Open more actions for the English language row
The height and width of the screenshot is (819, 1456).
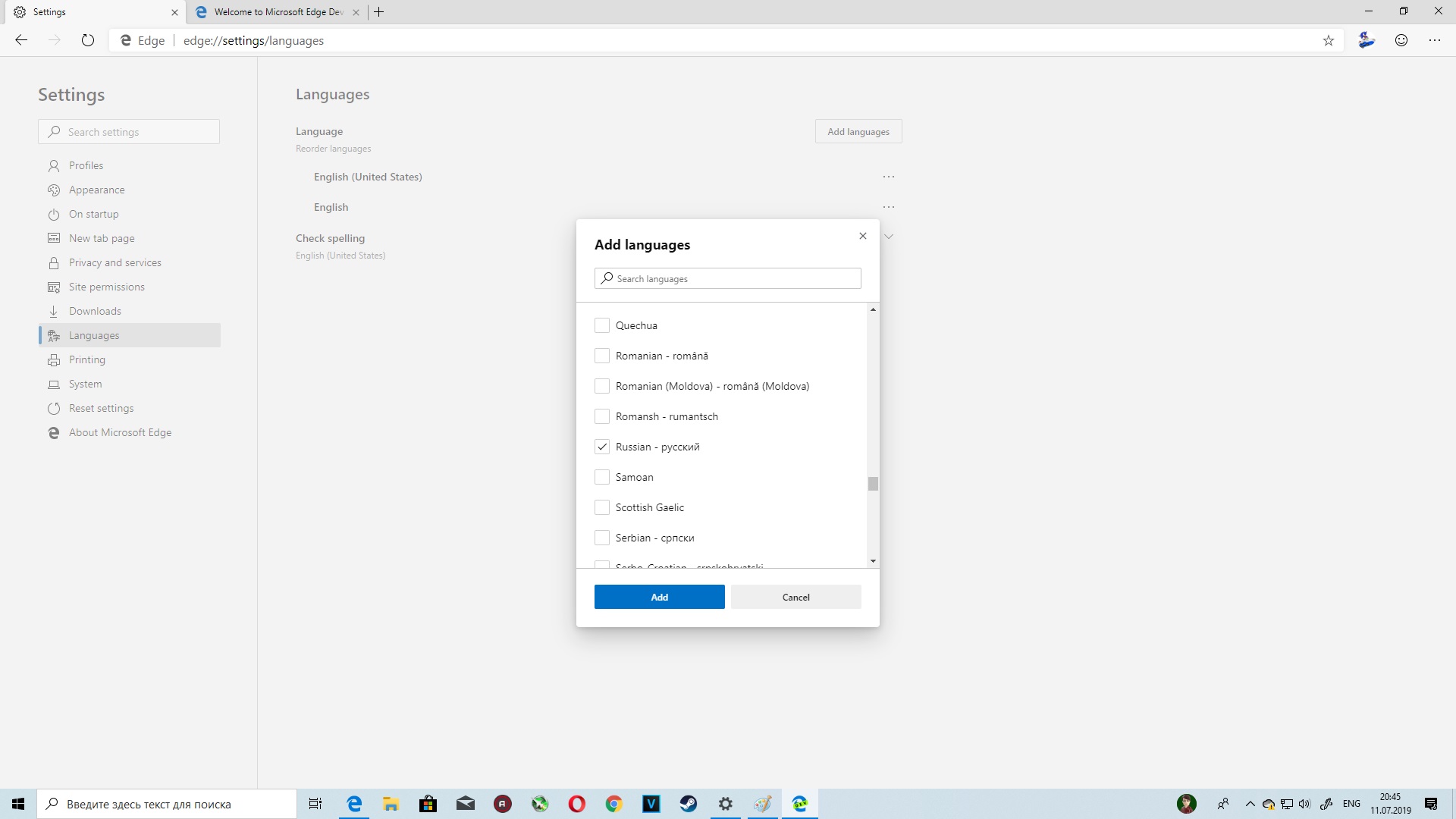click(x=889, y=207)
